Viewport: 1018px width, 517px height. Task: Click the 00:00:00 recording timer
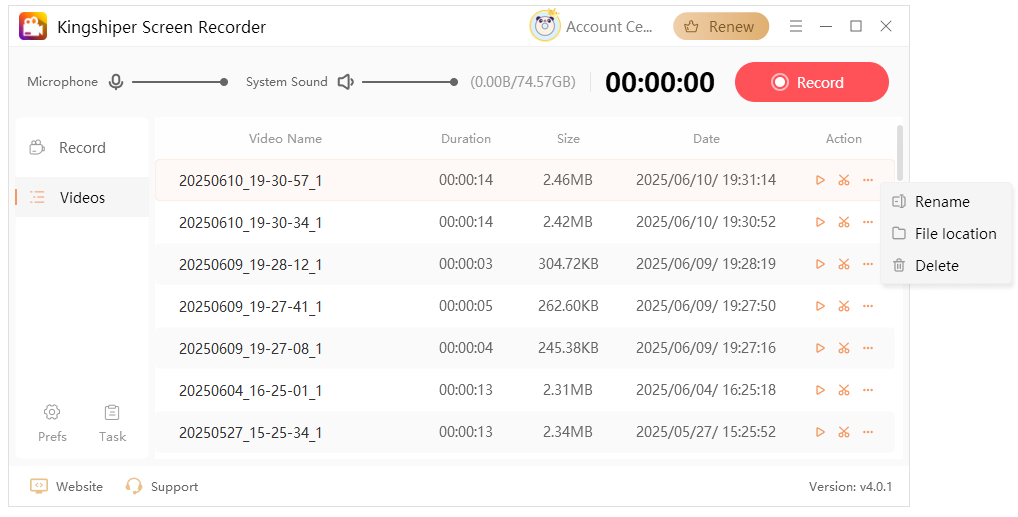pos(660,82)
